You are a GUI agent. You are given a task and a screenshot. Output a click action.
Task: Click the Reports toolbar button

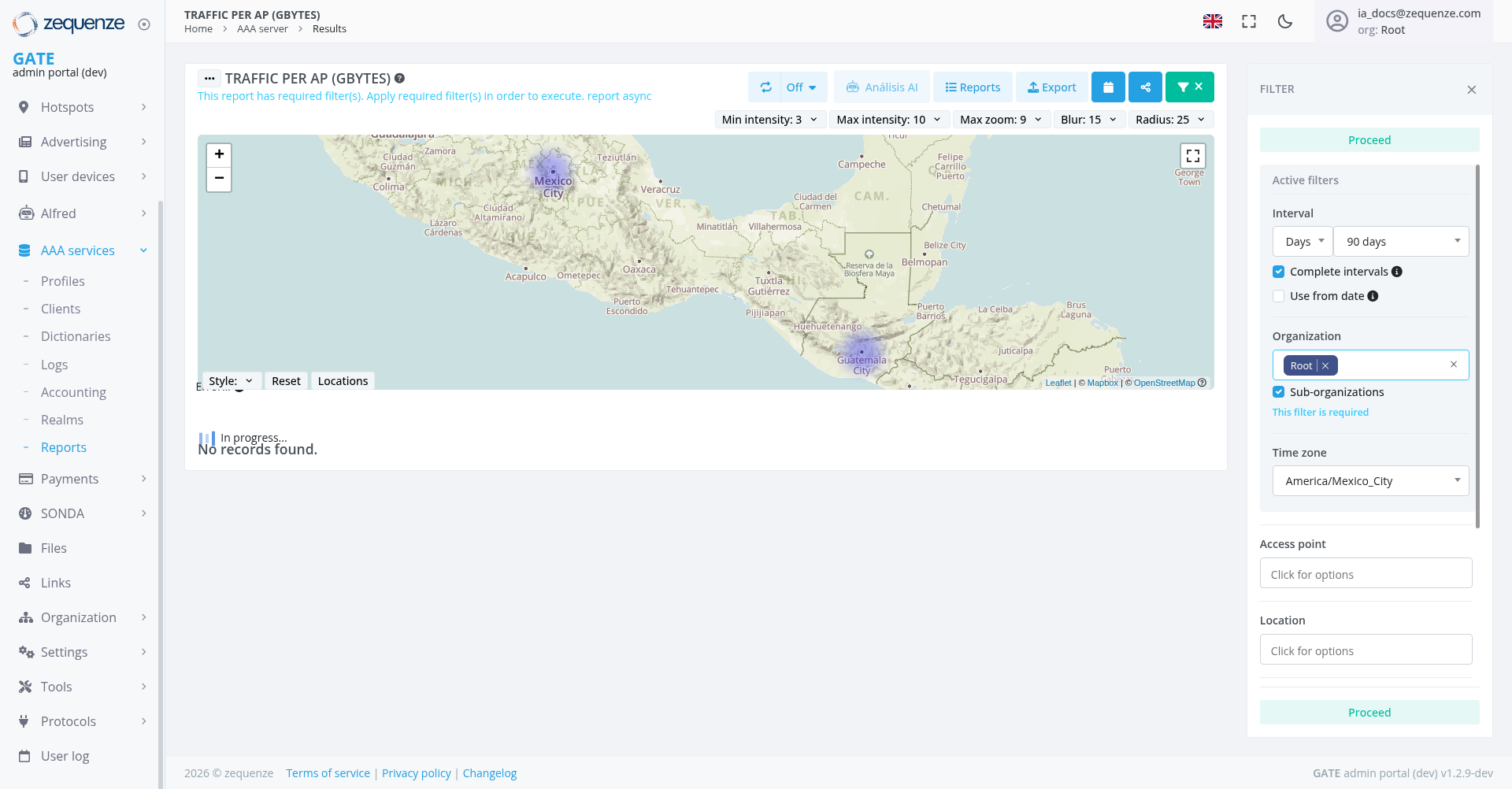coord(973,87)
